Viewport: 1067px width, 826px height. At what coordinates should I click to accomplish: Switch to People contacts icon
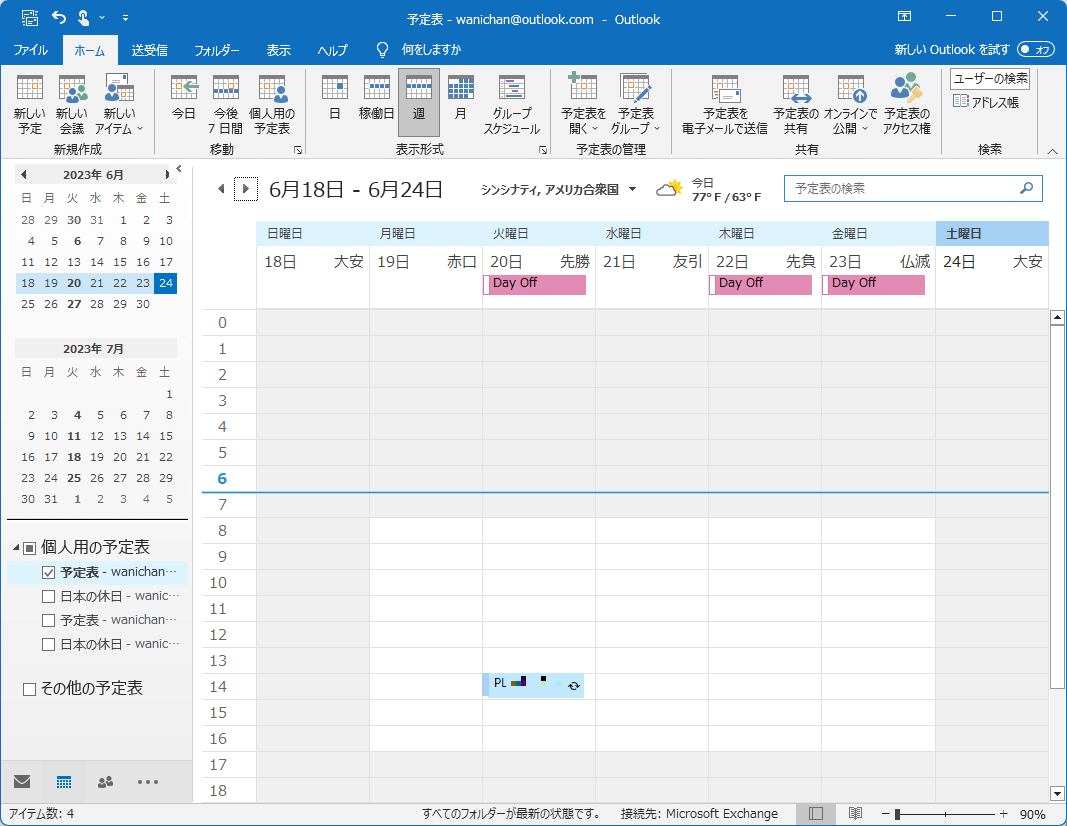pyautogui.click(x=105, y=781)
